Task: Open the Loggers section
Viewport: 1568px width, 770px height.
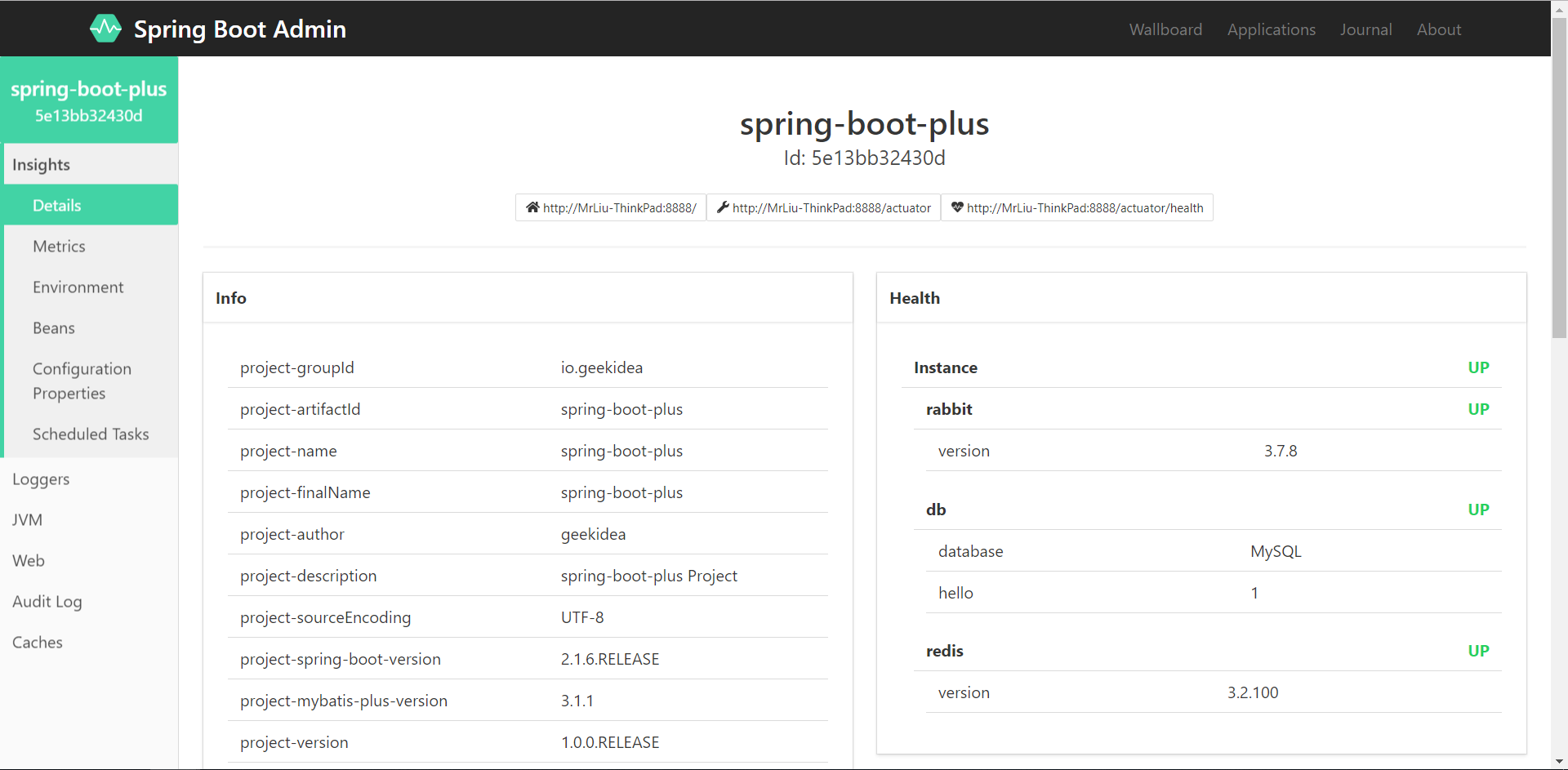Action: tap(89, 478)
